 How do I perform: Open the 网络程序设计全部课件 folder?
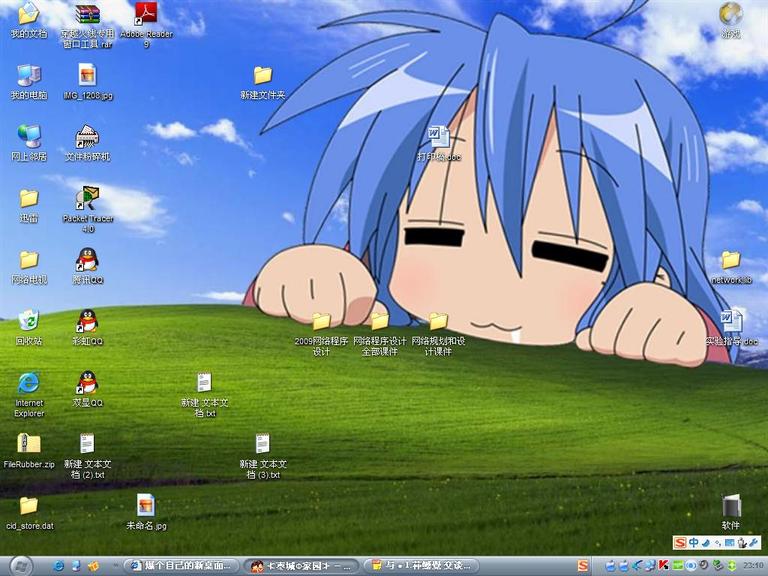point(380,334)
